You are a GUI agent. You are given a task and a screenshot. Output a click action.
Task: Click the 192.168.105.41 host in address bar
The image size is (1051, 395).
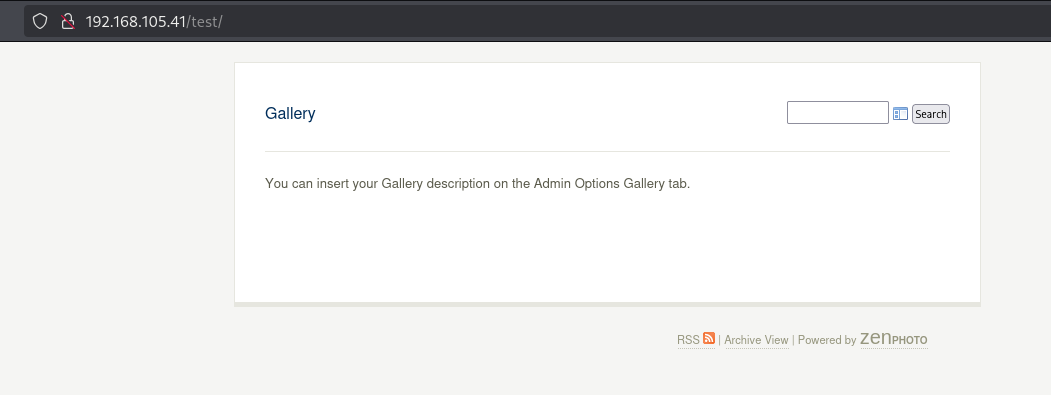135,21
